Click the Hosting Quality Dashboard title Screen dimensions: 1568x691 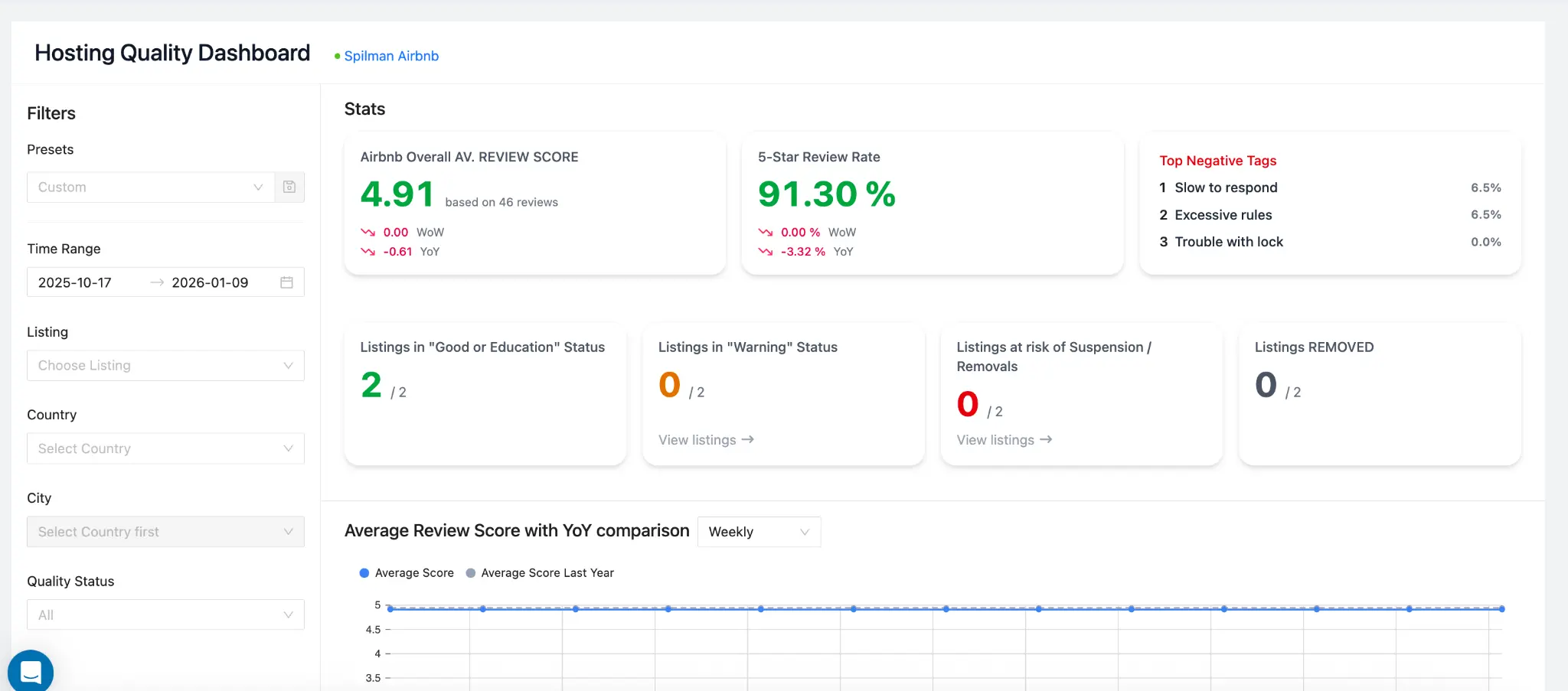tap(172, 53)
